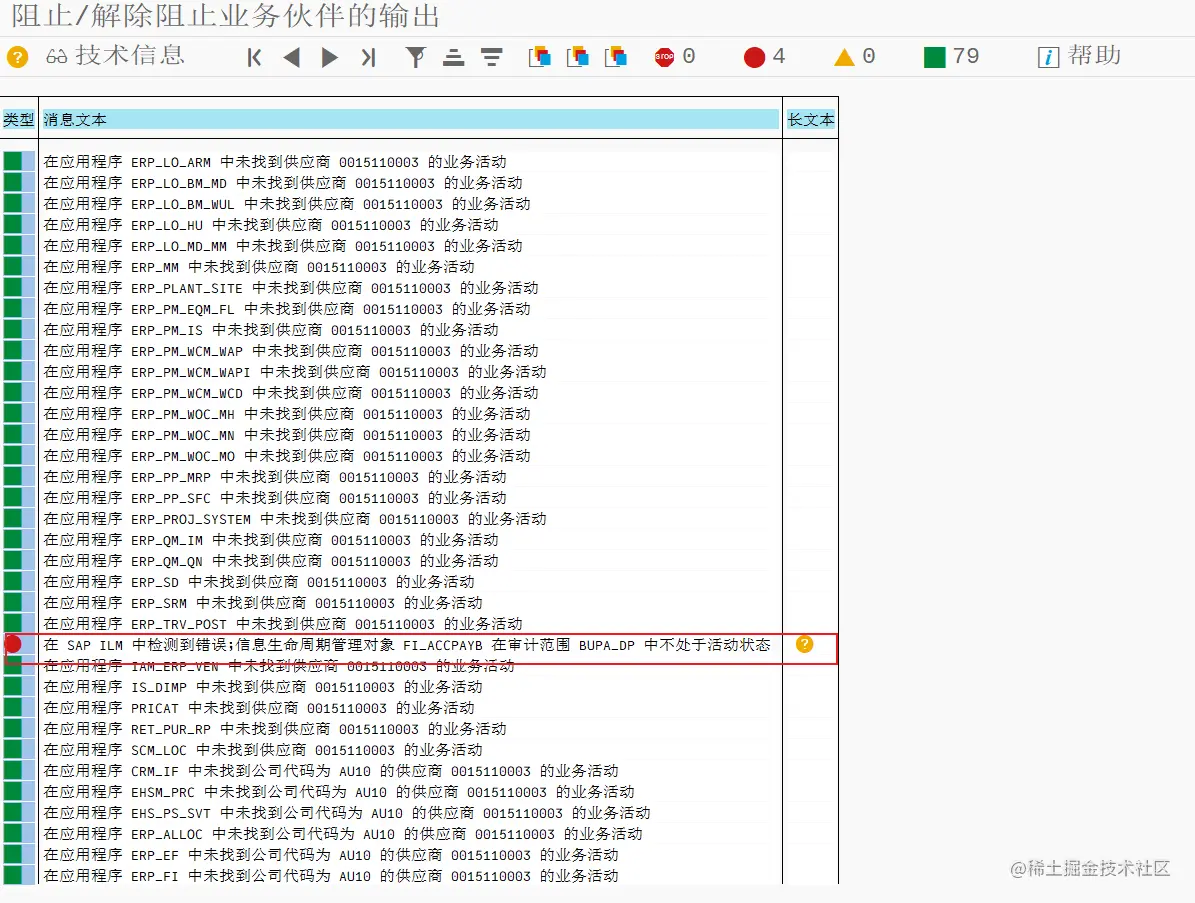Image resolution: width=1195 pixels, height=903 pixels.
Task: Select row with ERP_PROJ_SYSTEM message
Action: [x=295, y=519]
